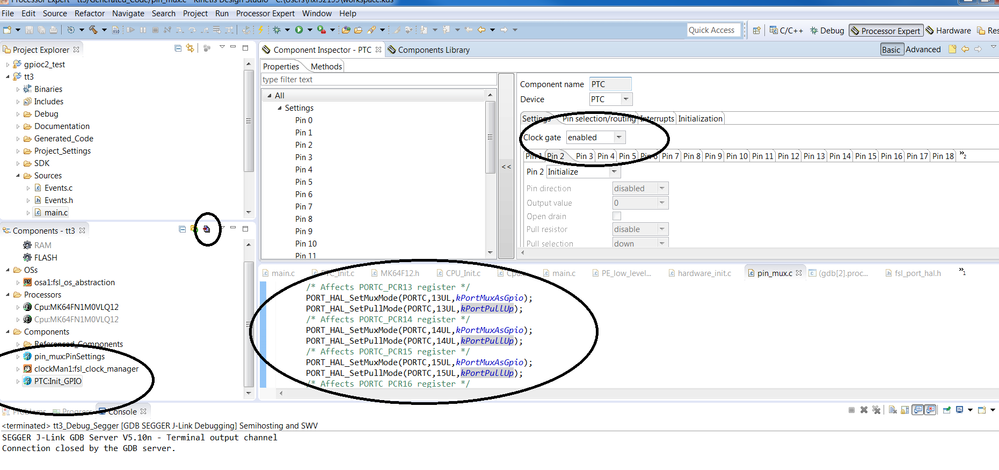Image resolution: width=999 pixels, height=470 pixels.
Task: Expand the Generated_Code folder
Action: pyautogui.click(x=18, y=138)
